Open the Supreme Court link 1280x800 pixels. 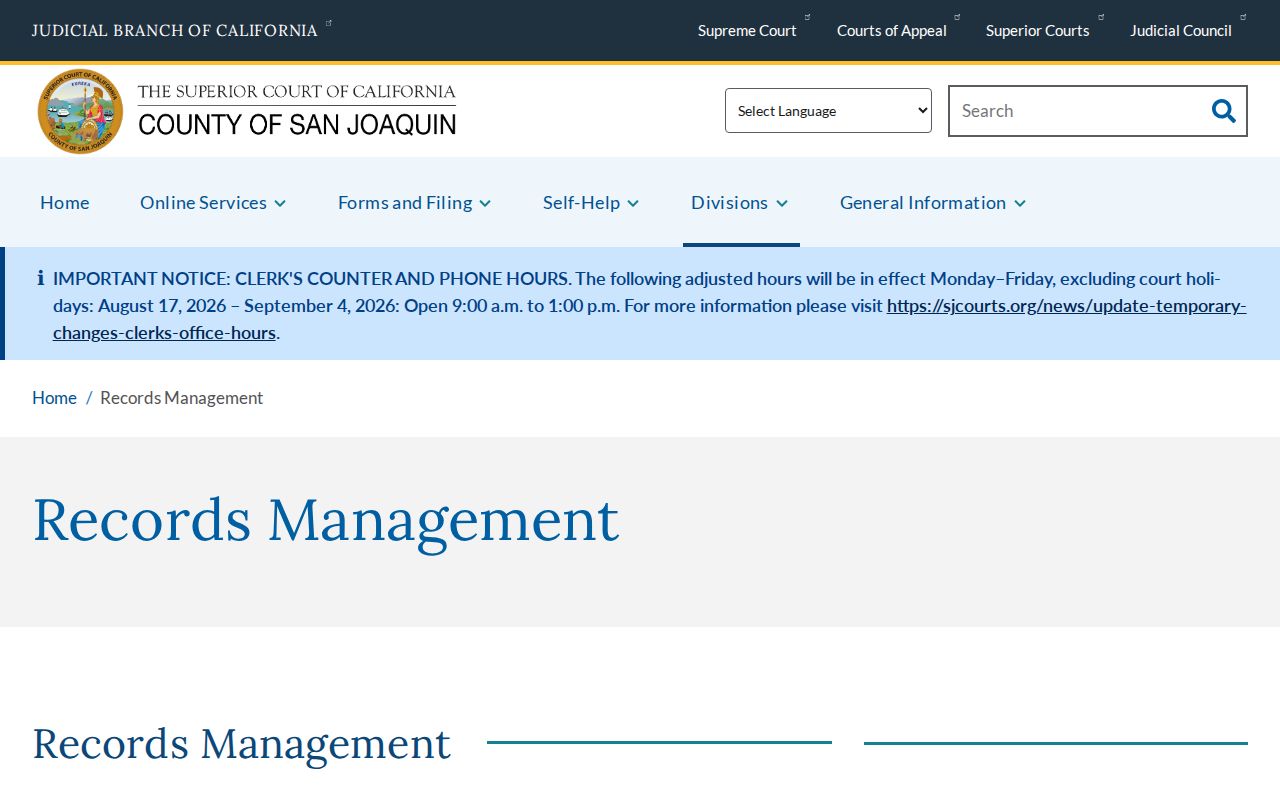point(747,30)
